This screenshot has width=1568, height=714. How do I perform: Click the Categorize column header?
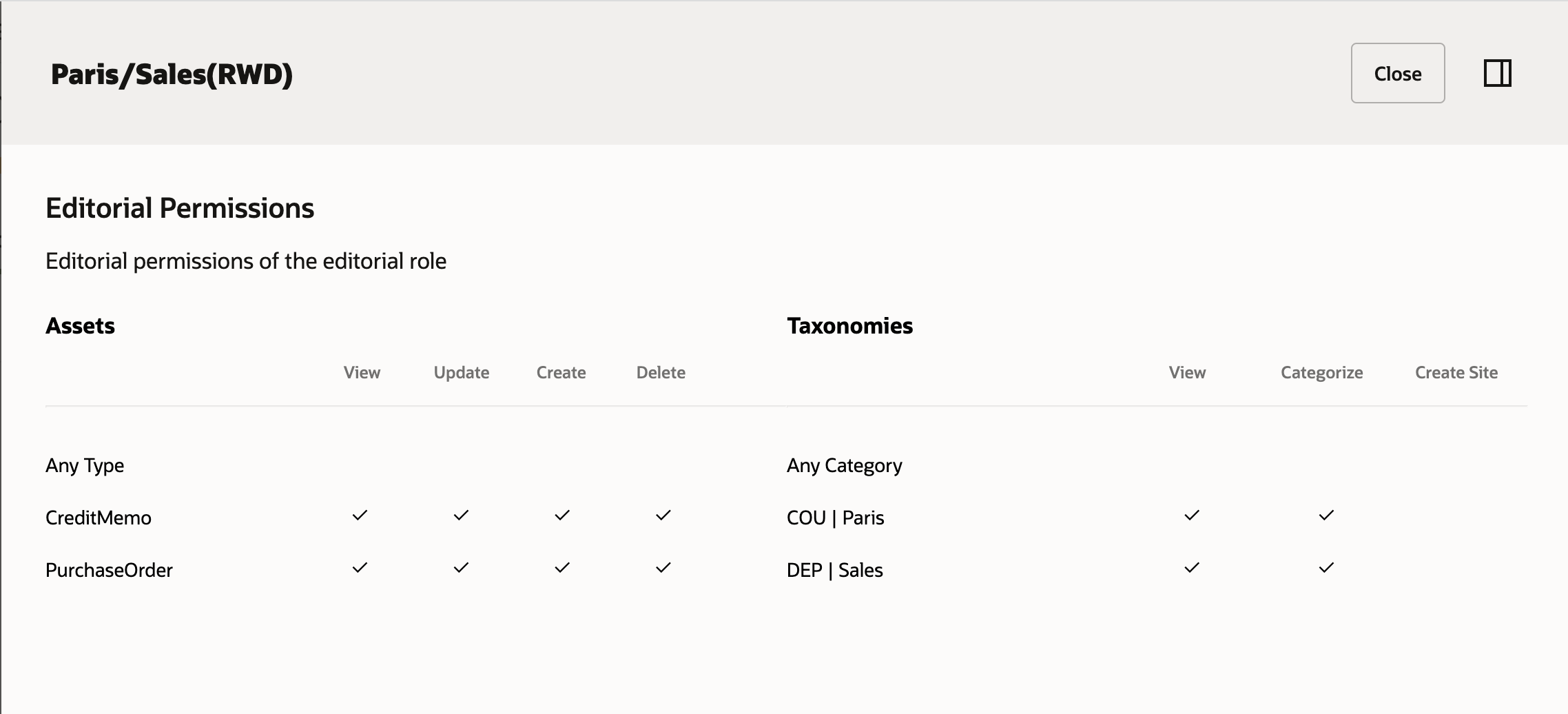pyautogui.click(x=1321, y=372)
